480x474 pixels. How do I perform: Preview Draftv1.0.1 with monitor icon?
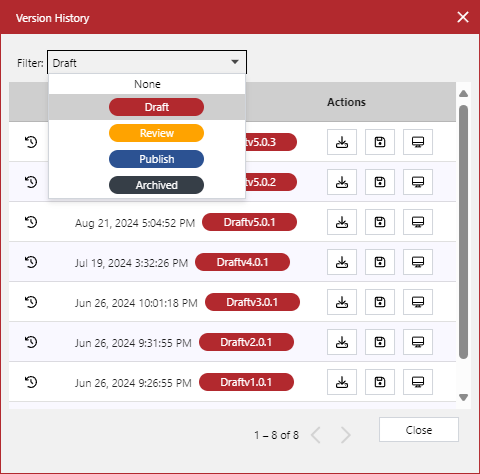tap(418, 382)
